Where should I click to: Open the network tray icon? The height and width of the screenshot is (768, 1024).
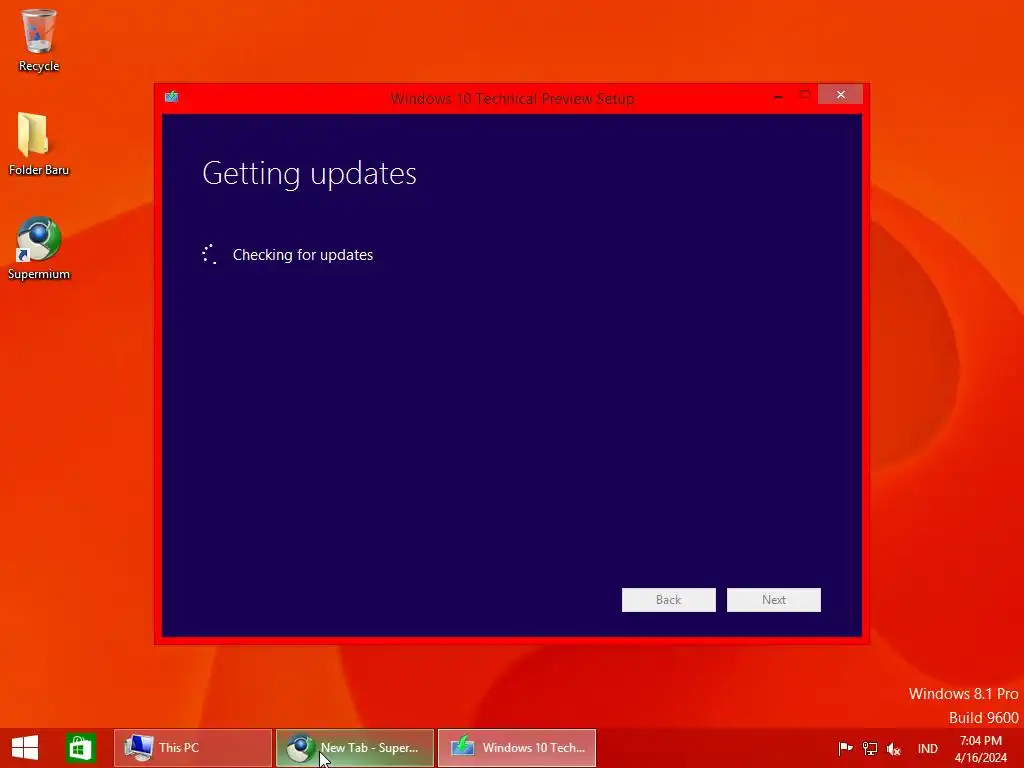[869, 748]
